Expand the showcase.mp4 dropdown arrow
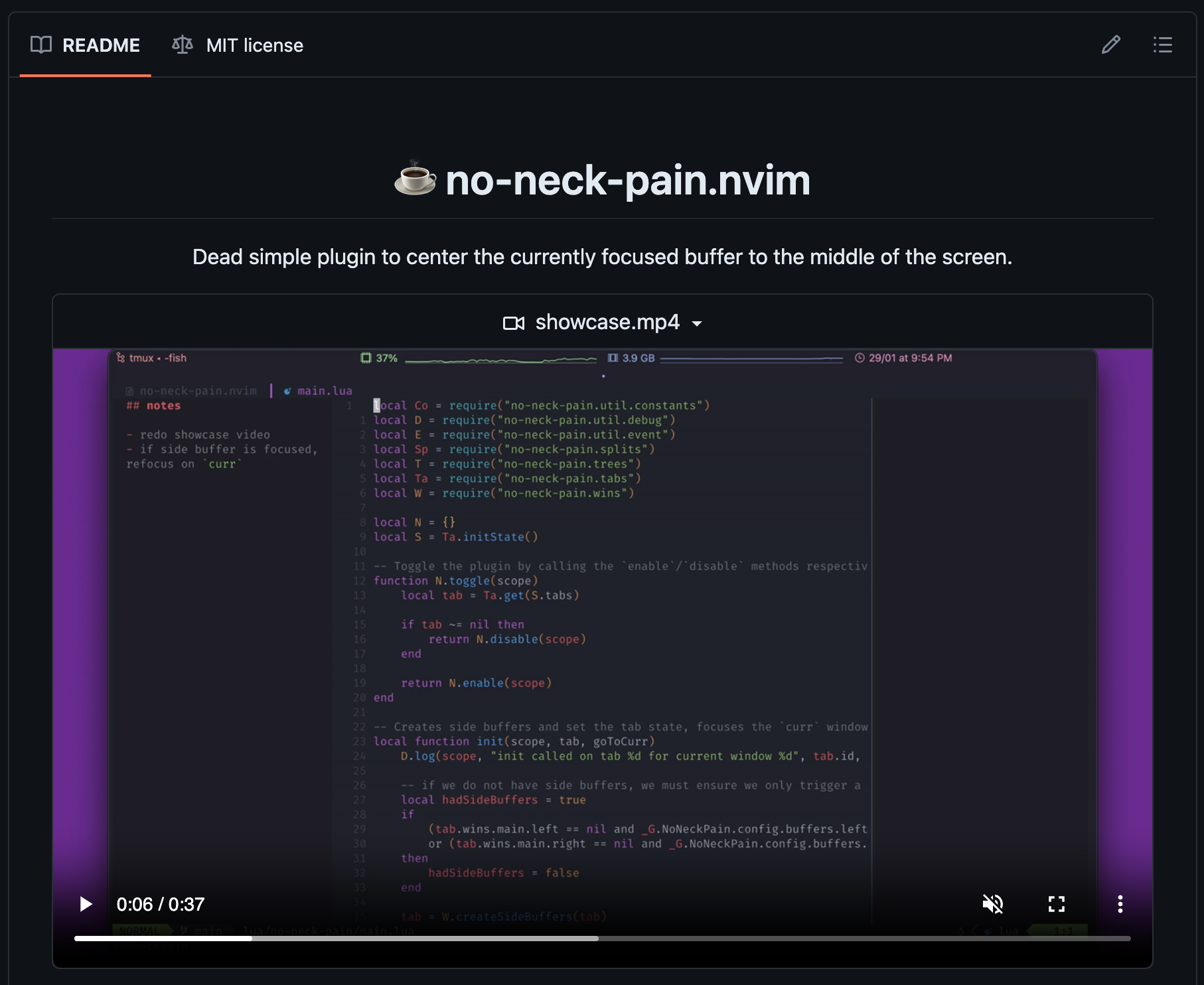 point(697,324)
